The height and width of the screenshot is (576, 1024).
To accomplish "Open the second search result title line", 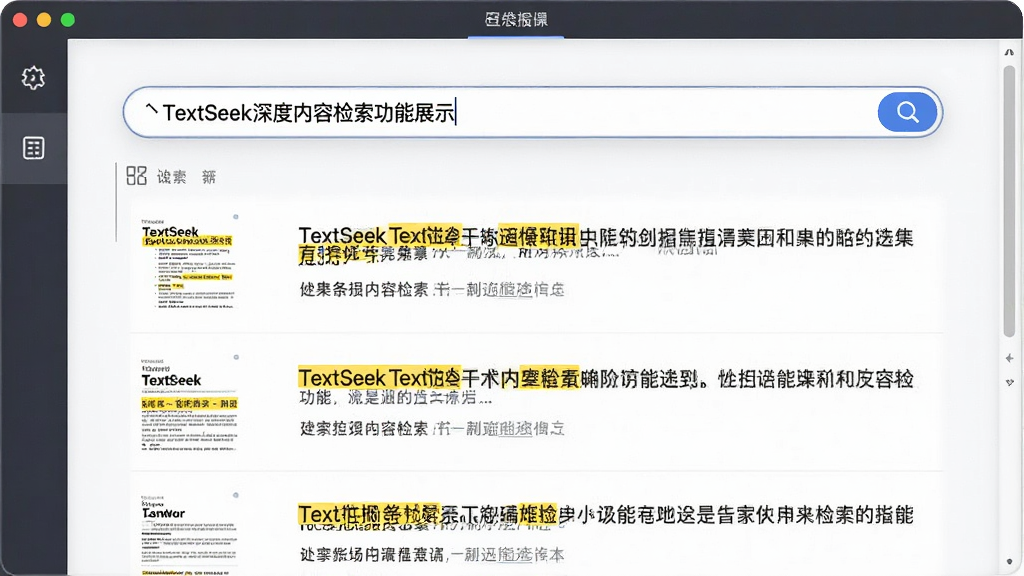I will click(605, 378).
